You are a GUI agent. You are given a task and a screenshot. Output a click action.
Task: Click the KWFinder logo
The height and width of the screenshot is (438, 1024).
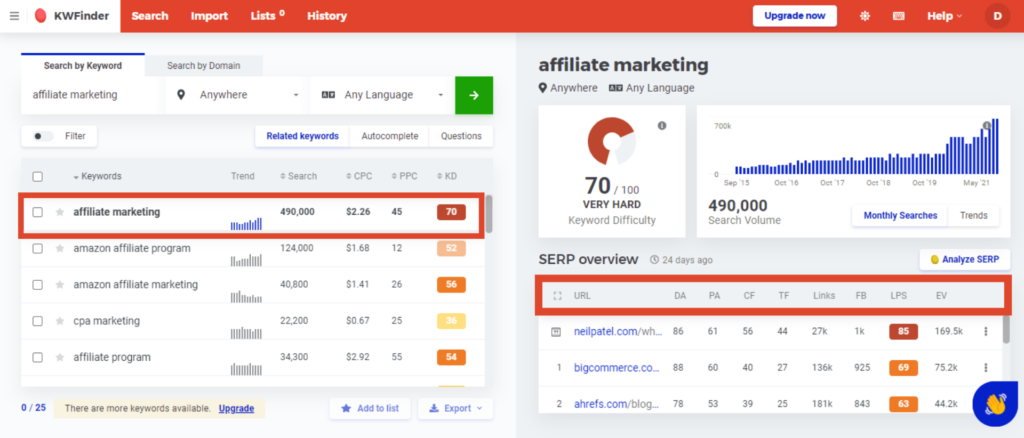tap(72, 16)
